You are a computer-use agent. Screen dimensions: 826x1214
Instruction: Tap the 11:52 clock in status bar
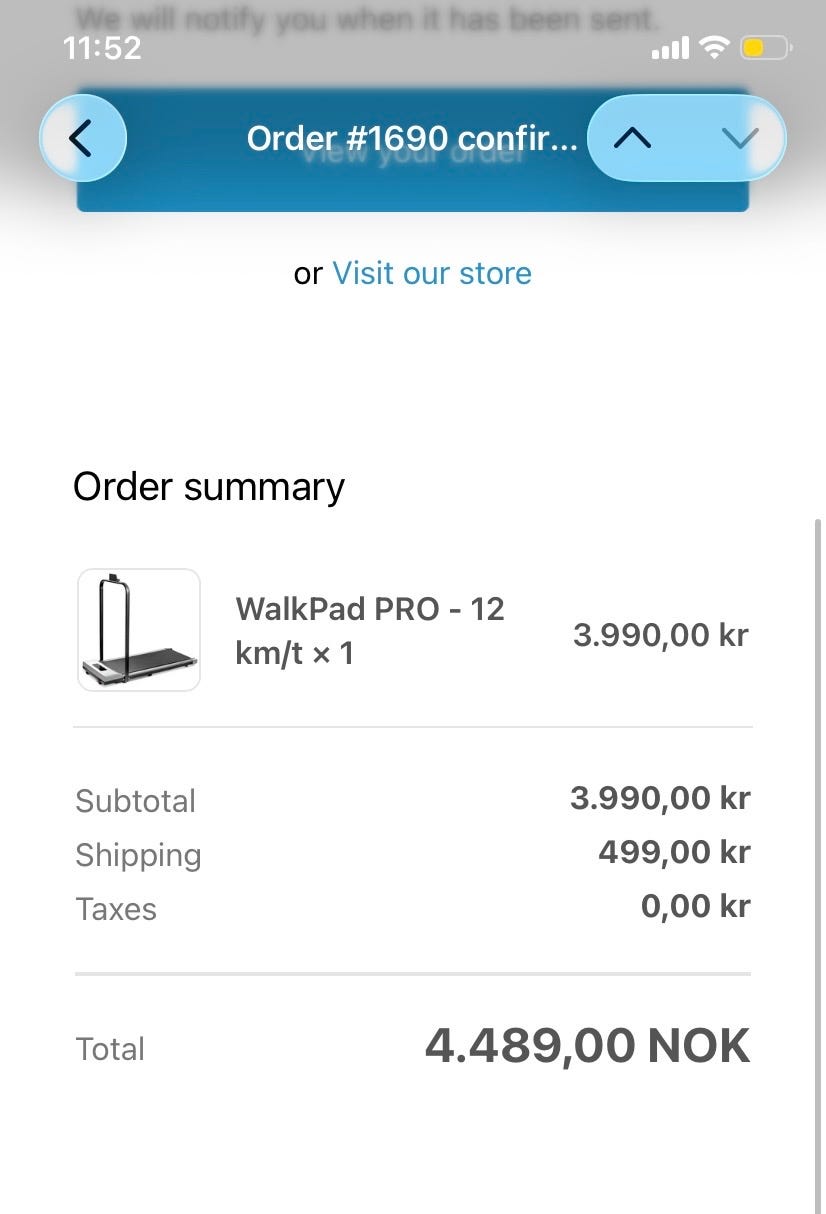tap(102, 48)
